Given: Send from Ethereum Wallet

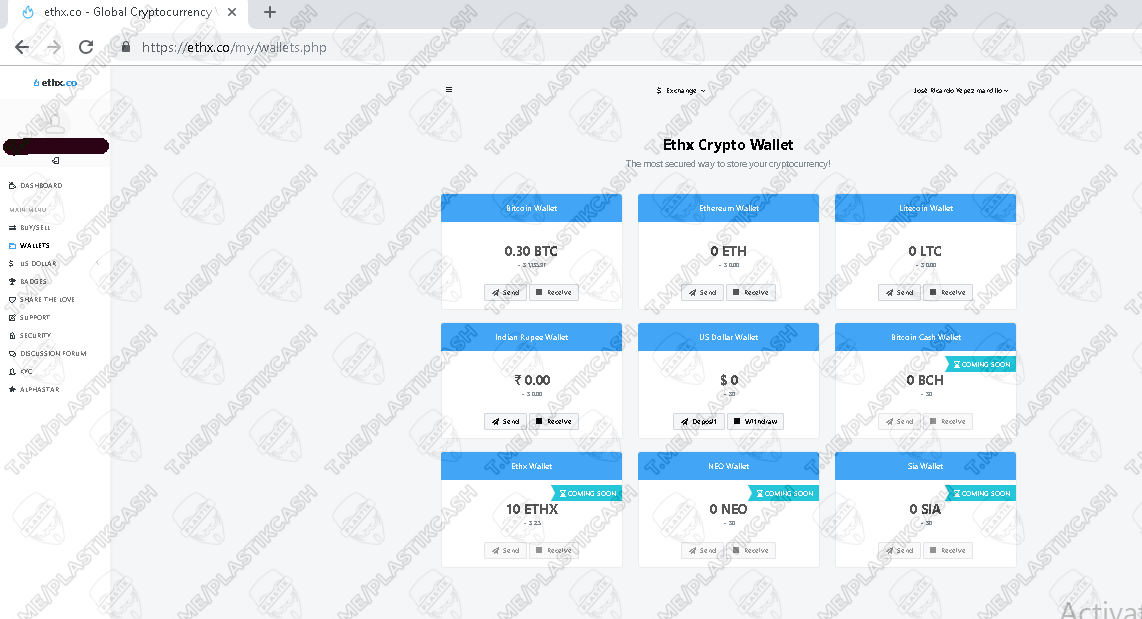Looking at the screenshot, I should point(702,292).
